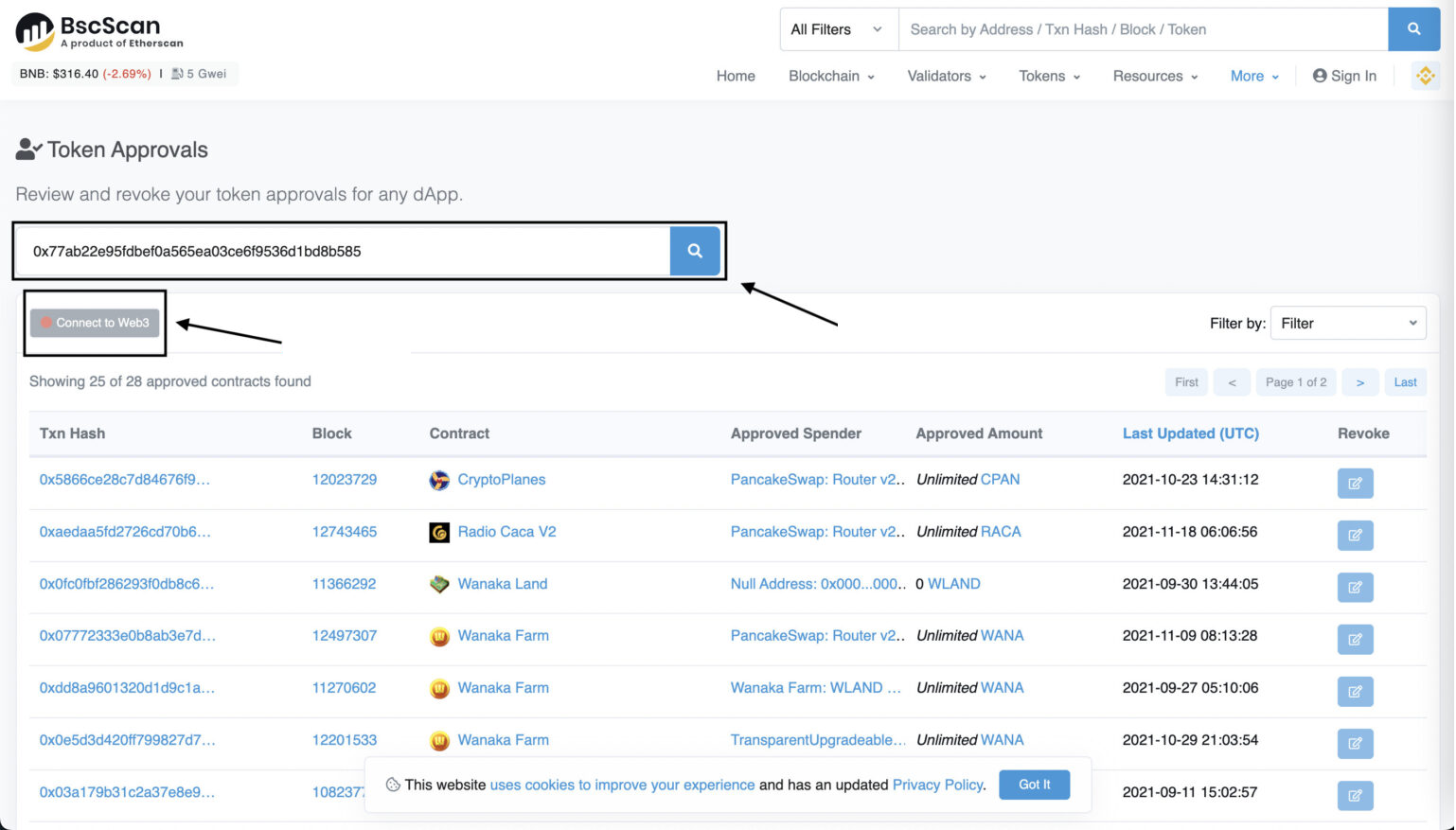The height and width of the screenshot is (830, 1456).
Task: Open the All Filters dropdown
Action: coord(838,29)
